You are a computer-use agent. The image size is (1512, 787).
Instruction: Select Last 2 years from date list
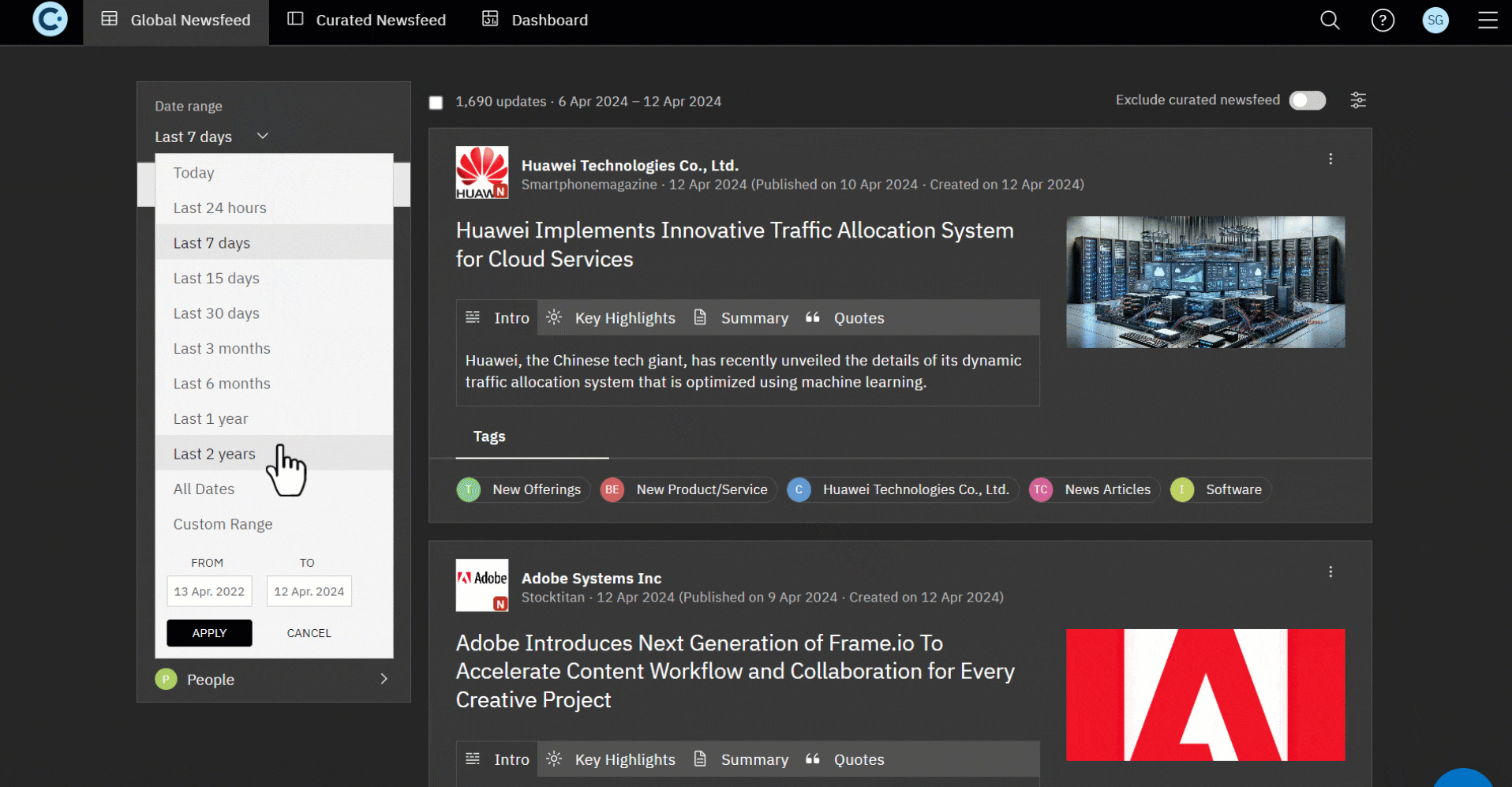pyautogui.click(x=215, y=454)
